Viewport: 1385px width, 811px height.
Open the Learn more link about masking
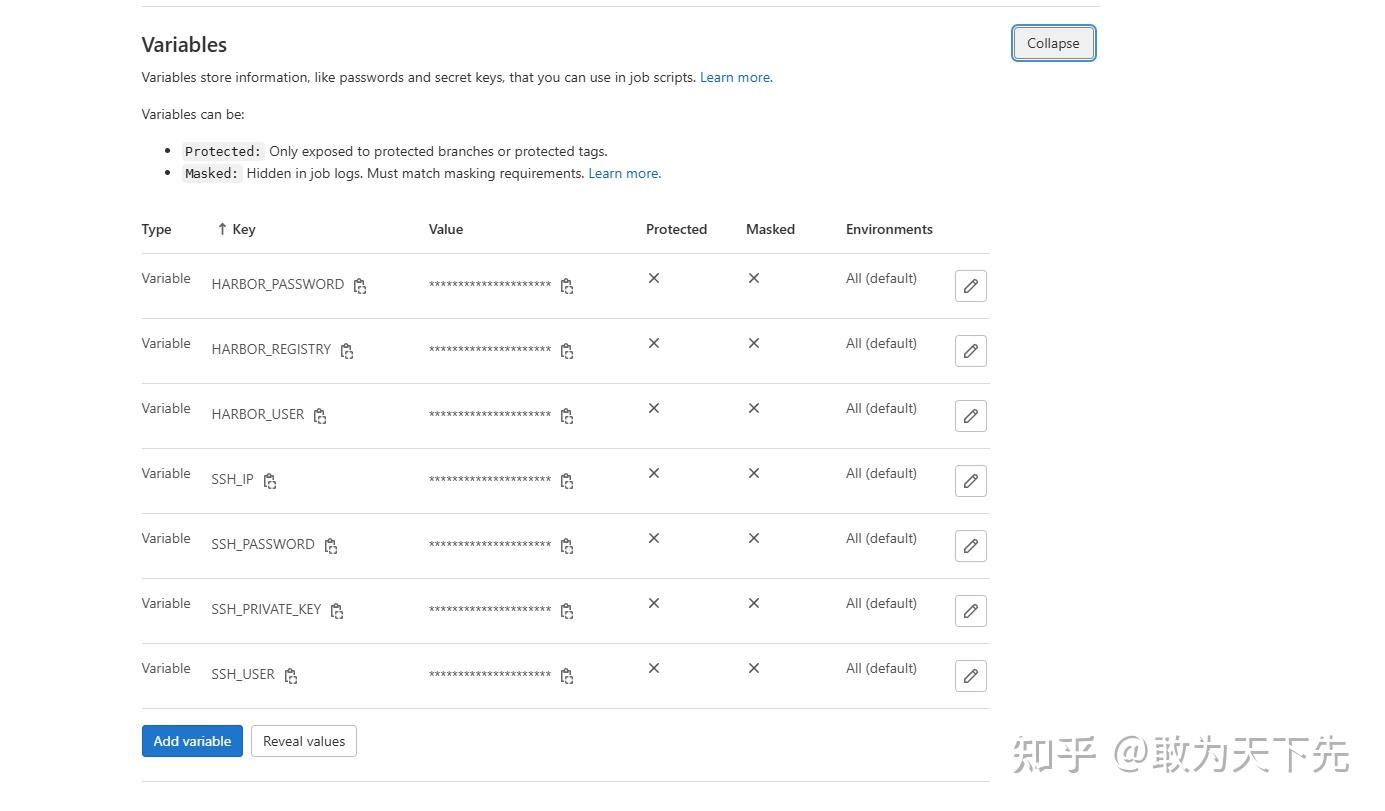[623, 173]
